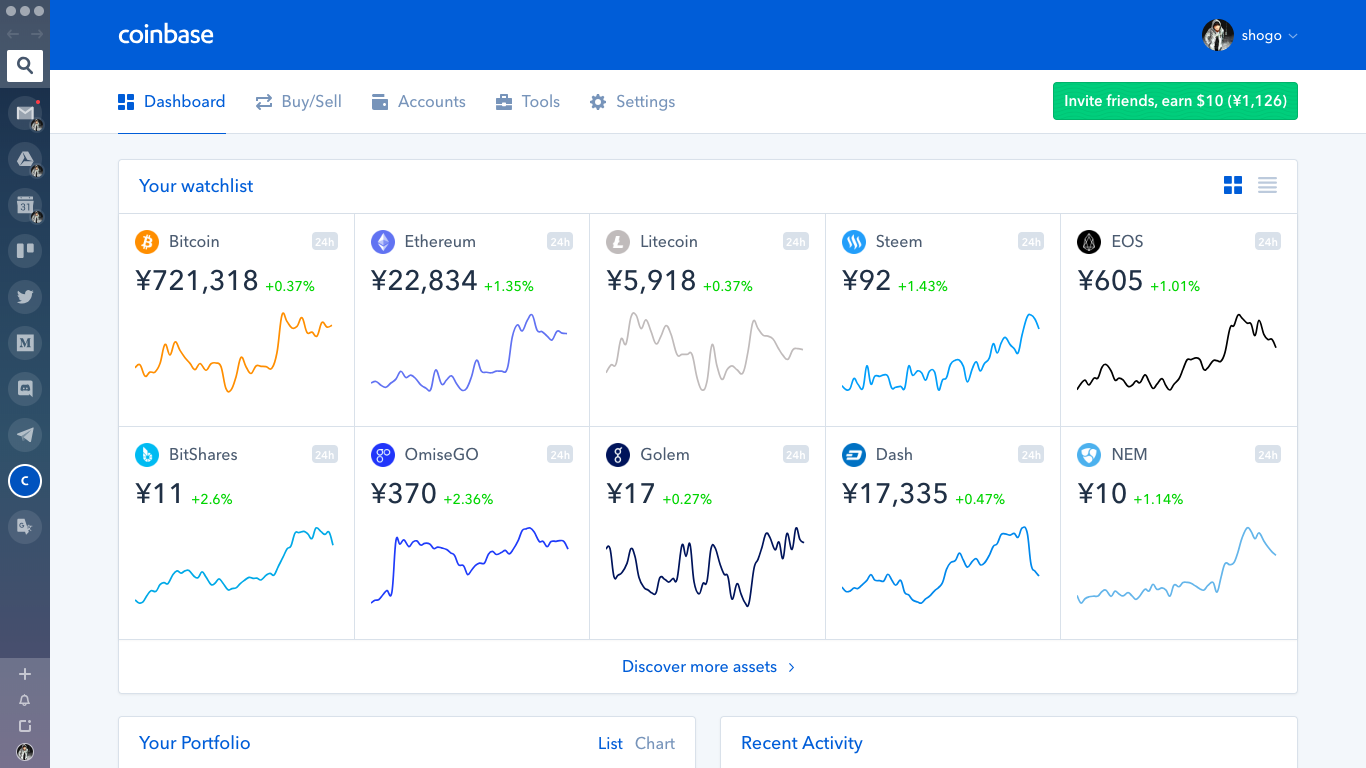Switch watchlist to grid view
This screenshot has height=768, width=1366.
tap(1233, 185)
